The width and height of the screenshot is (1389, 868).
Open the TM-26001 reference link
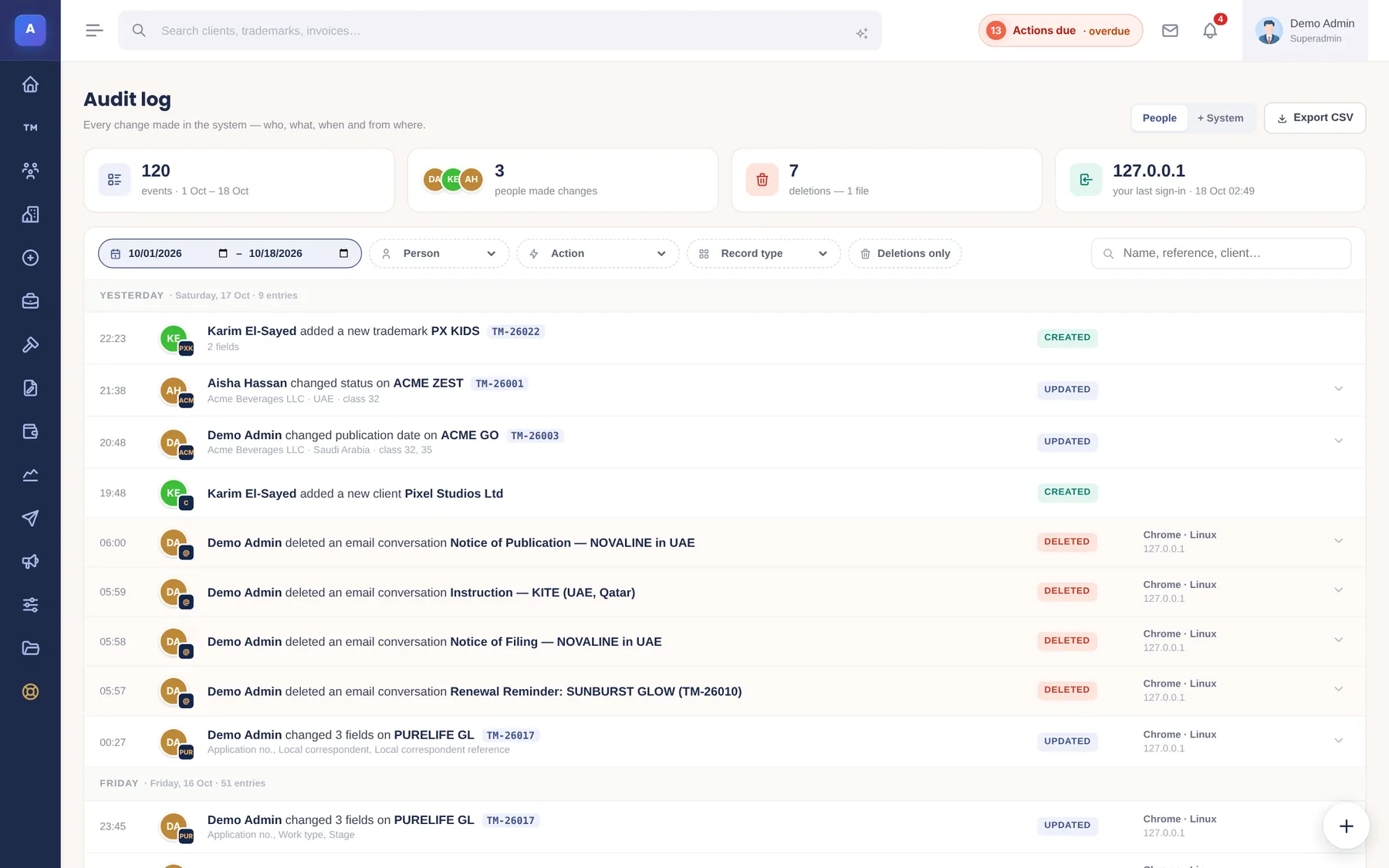point(499,383)
